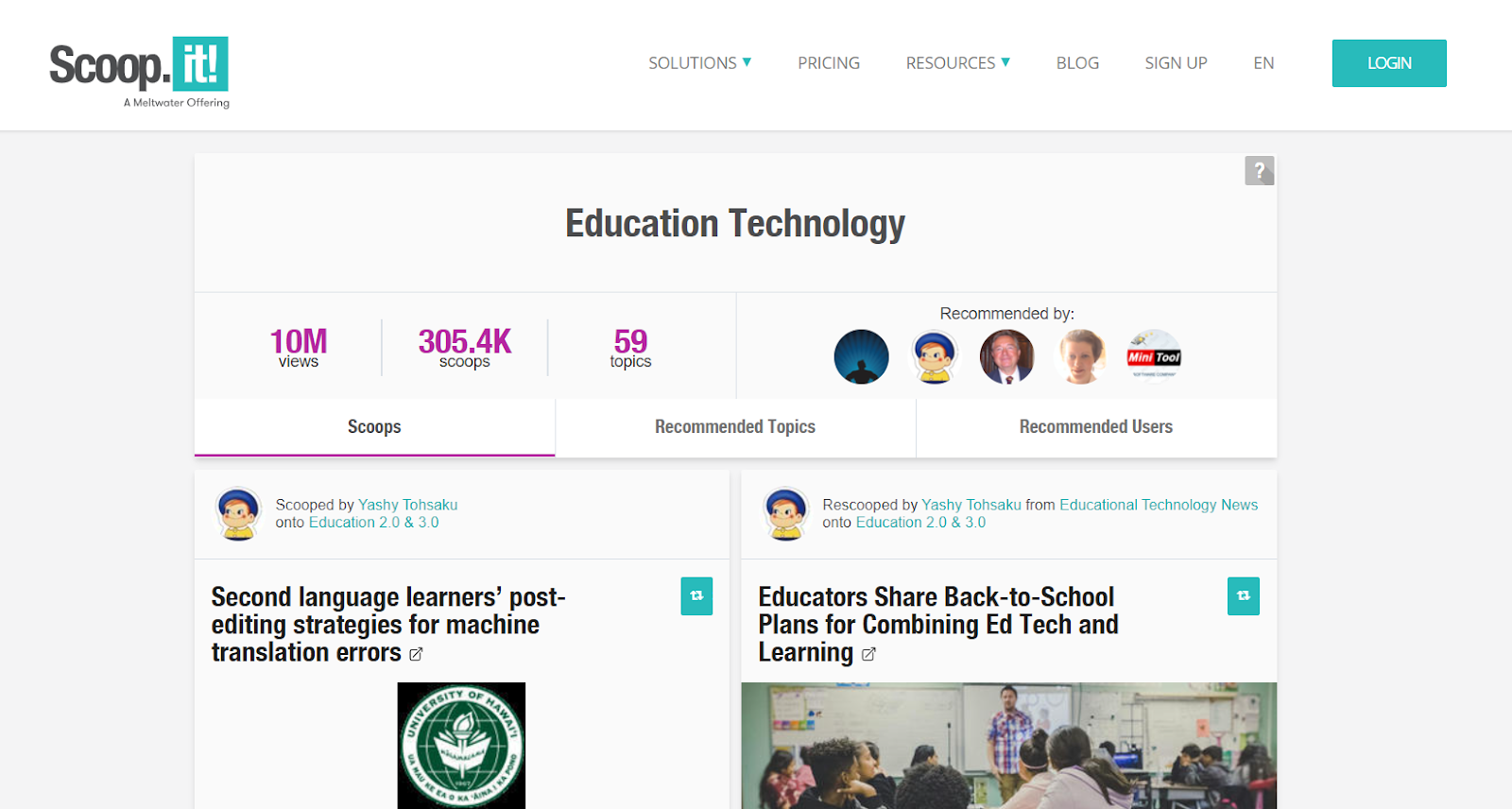
Task: Click rescoop icon on Educators Share Back-to-School post
Action: click(x=1244, y=596)
